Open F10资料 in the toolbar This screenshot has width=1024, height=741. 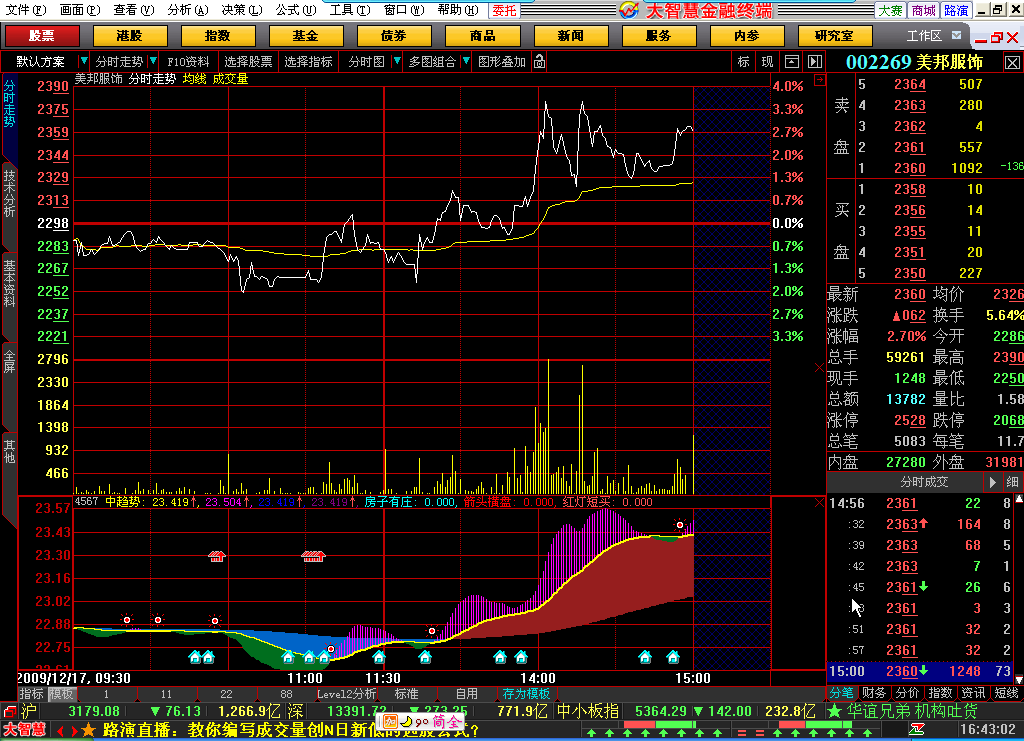click(188, 61)
